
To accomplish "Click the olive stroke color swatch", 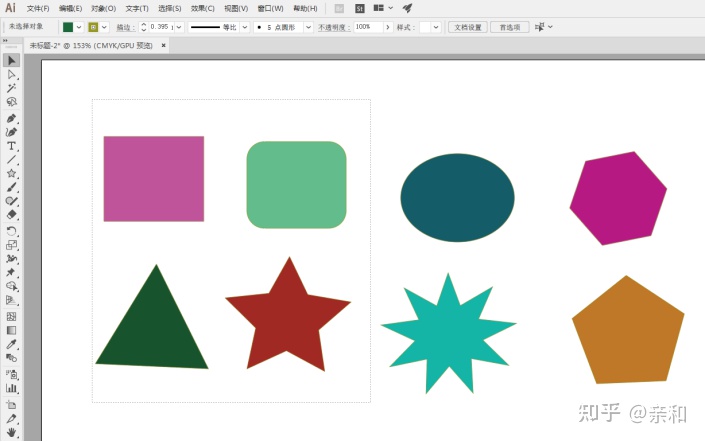I will 93,27.
